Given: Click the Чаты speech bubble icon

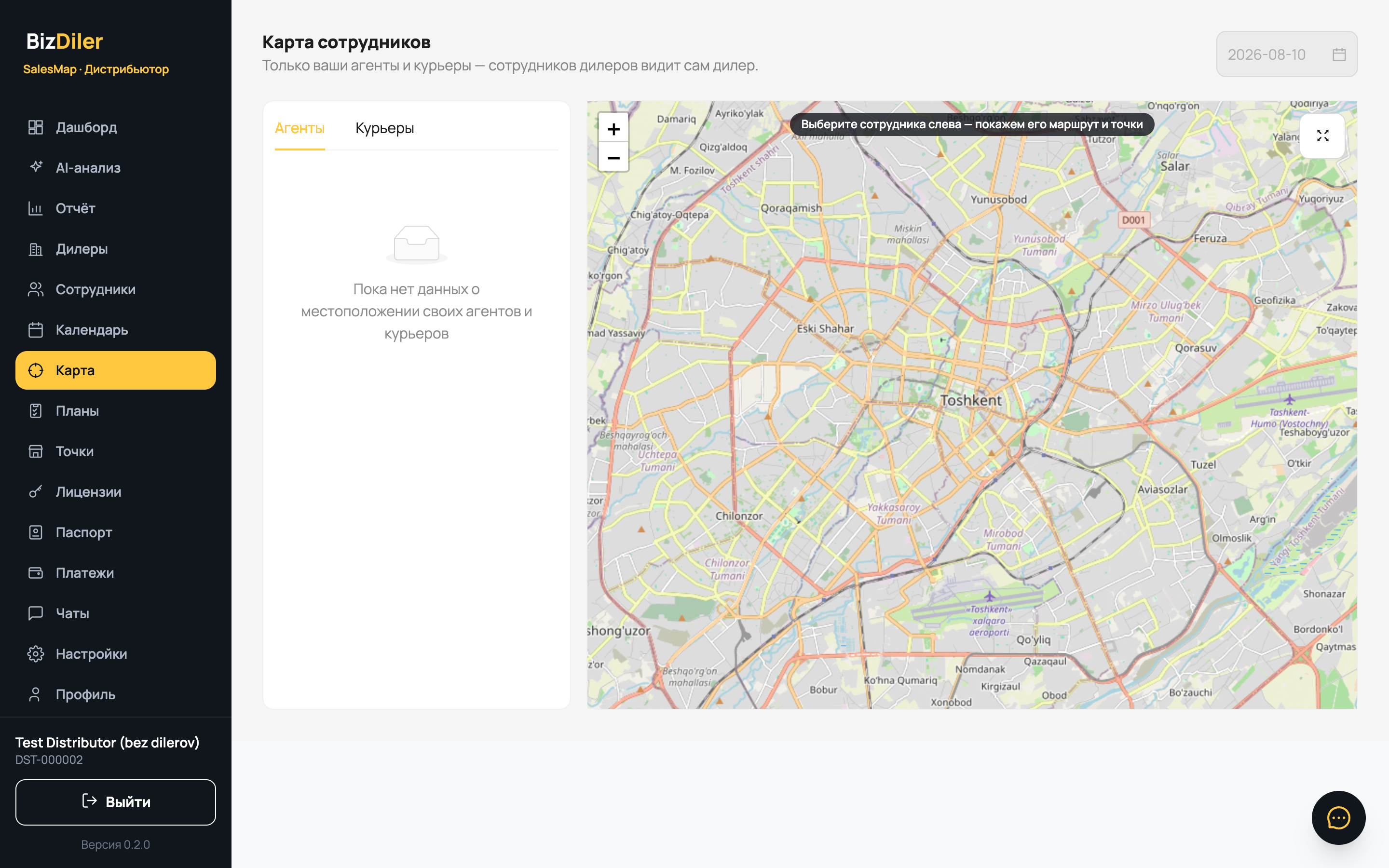Looking at the screenshot, I should click(36, 613).
